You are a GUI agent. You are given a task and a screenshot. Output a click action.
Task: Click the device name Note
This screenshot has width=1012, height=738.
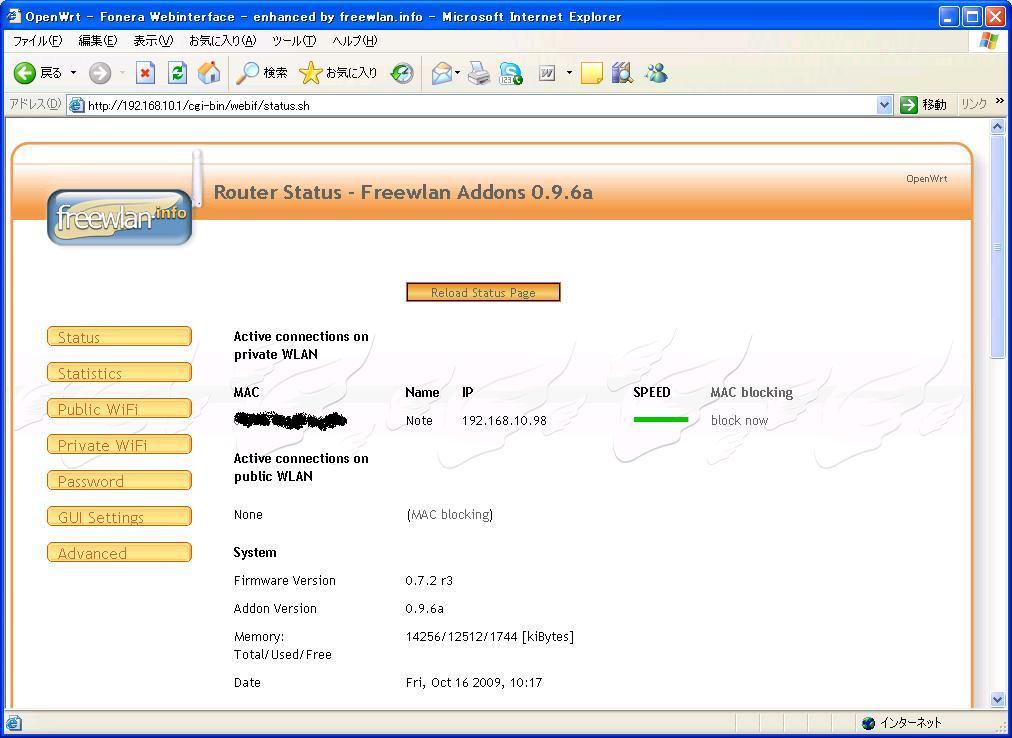pos(419,420)
